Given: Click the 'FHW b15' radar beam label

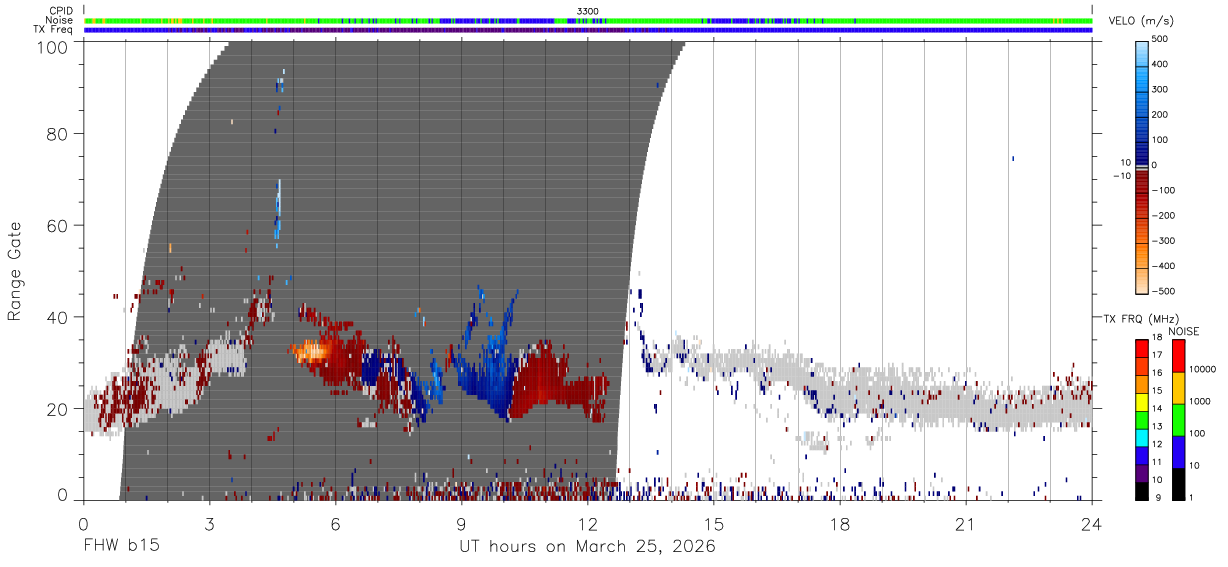Looking at the screenshot, I should coord(120,547).
